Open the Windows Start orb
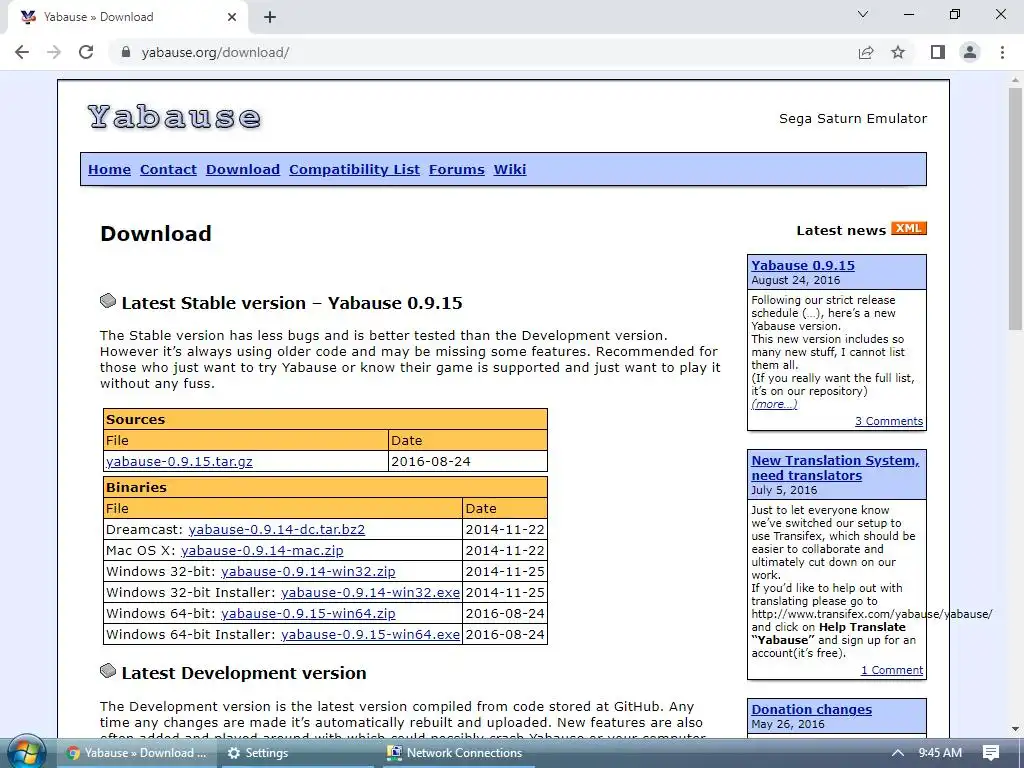 pyautogui.click(x=27, y=753)
